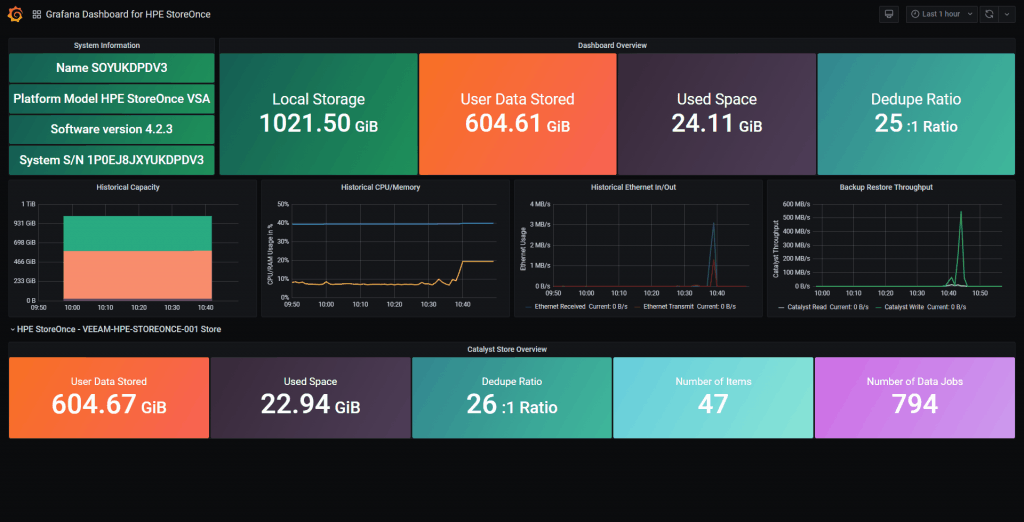Image resolution: width=1024 pixels, height=522 pixels.
Task: Click the Dashboard Overview panel title
Action: pyautogui.click(x=612, y=46)
